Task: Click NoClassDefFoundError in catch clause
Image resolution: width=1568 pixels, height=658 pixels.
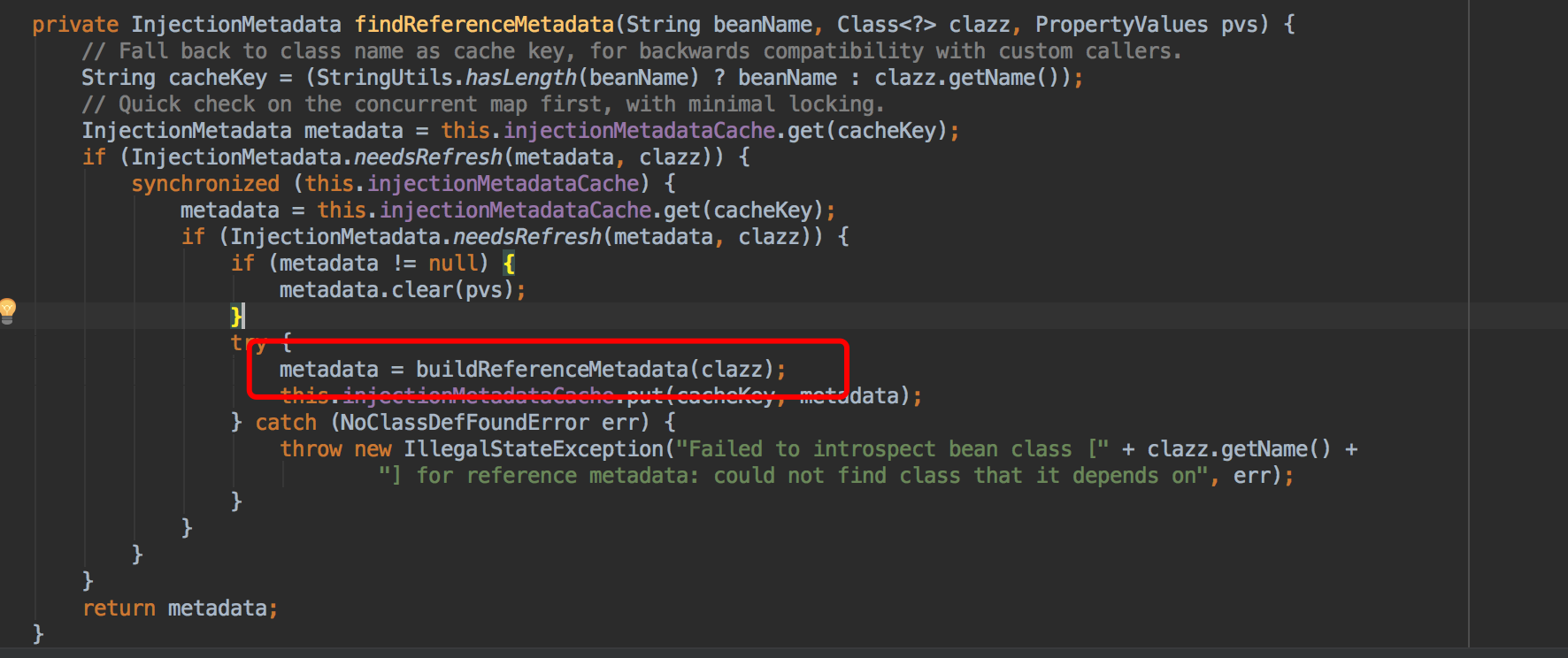Action: point(465,423)
